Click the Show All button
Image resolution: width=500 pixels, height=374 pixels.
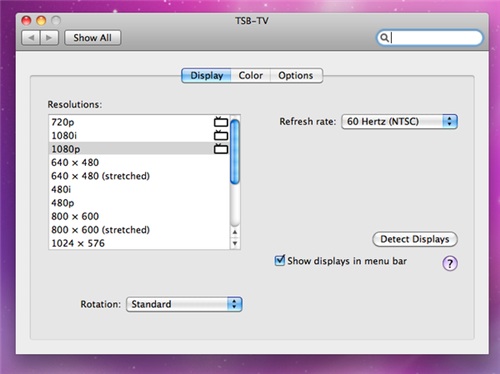pos(92,38)
